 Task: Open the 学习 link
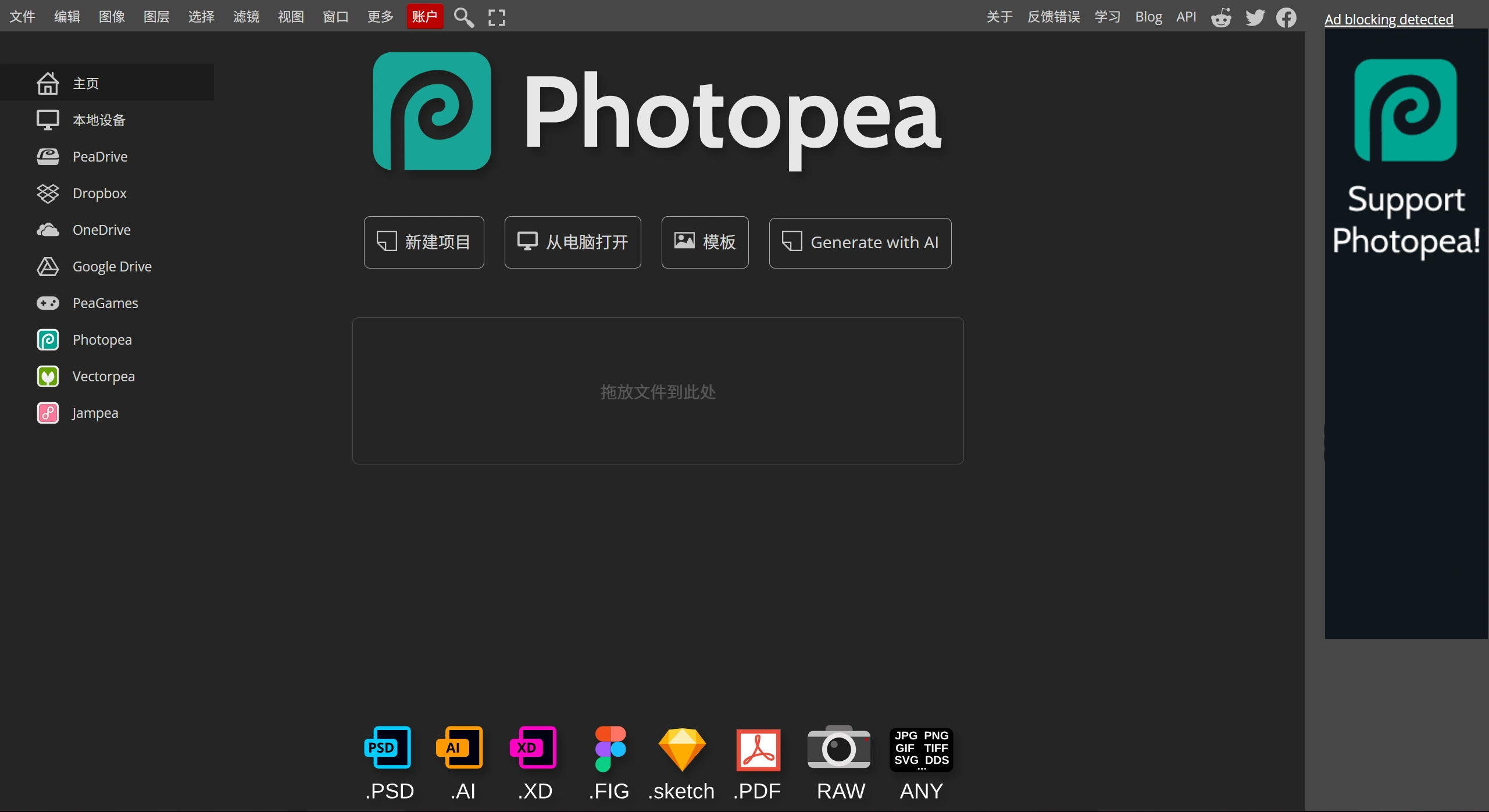coord(1108,17)
